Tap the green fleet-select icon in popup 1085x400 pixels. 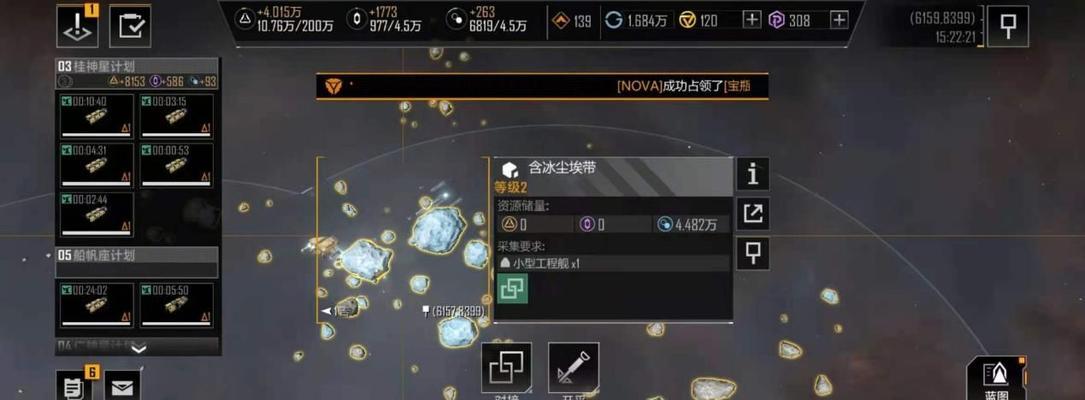pyautogui.click(x=513, y=289)
